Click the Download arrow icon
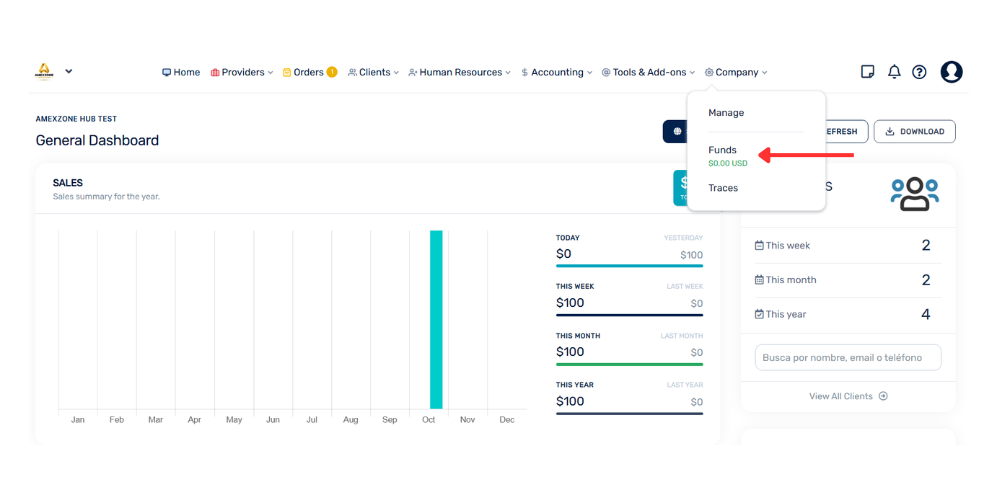Screen dimensions: 1000x500 (890, 131)
